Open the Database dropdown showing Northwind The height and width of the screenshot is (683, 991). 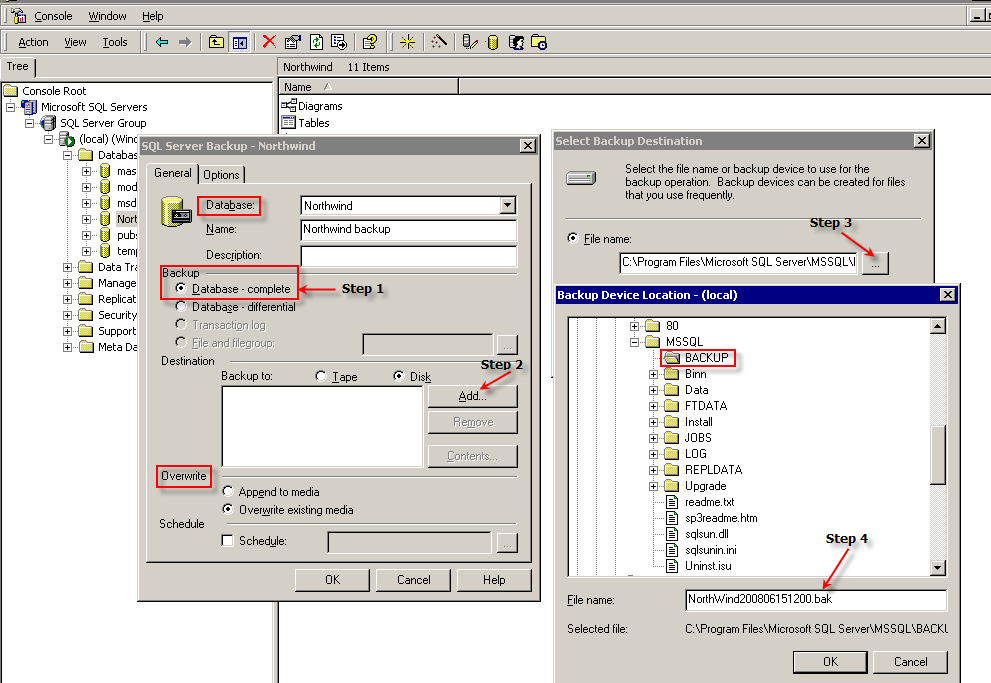tap(508, 205)
